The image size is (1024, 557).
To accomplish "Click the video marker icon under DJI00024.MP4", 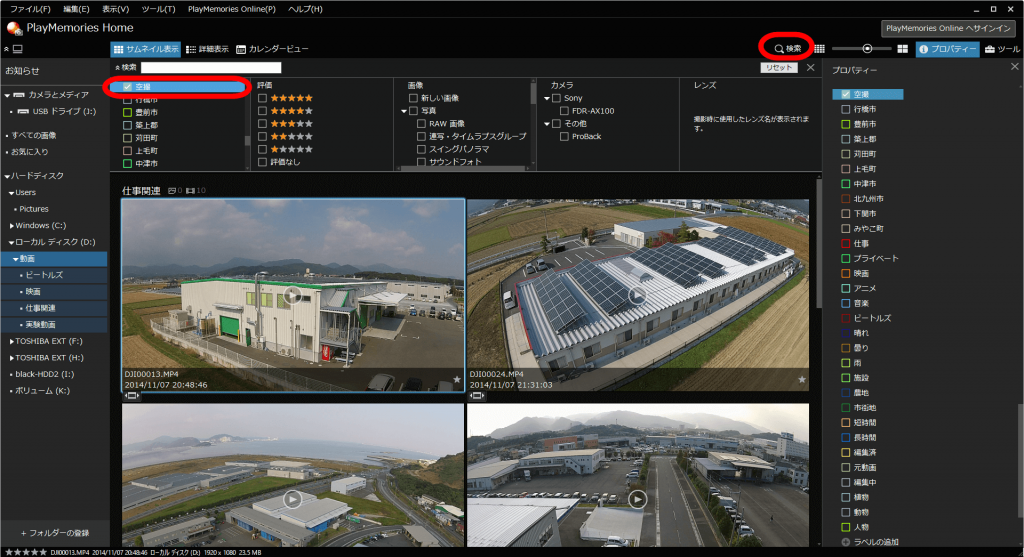I will (x=477, y=396).
